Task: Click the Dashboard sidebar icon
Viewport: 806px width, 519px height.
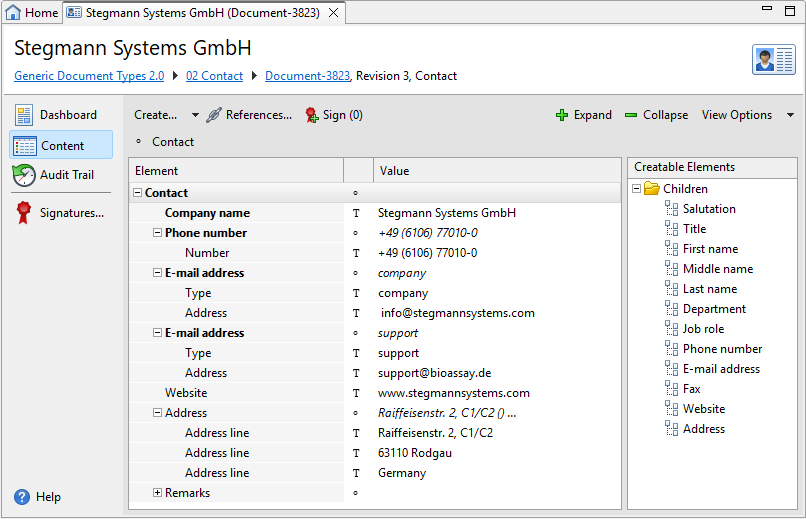Action: pyautogui.click(x=24, y=115)
